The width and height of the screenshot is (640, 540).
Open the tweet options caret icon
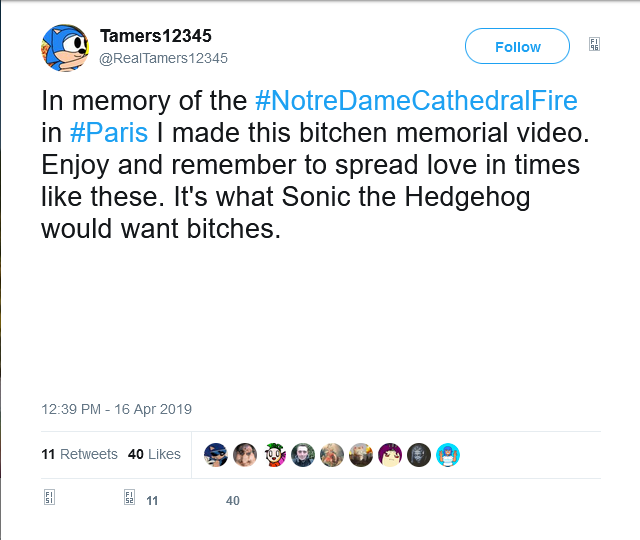tap(594, 45)
